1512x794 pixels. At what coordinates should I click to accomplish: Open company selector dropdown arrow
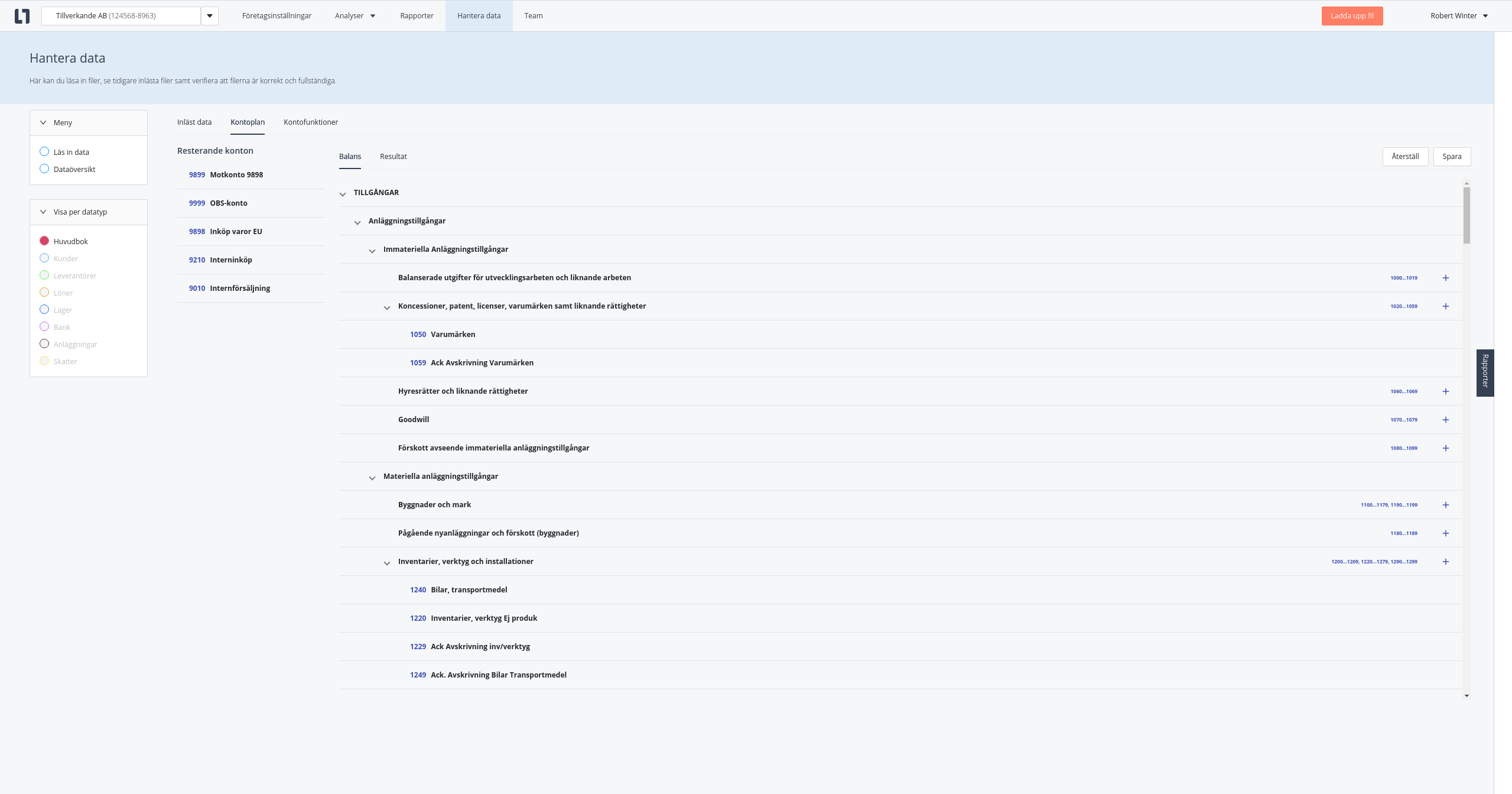point(209,16)
